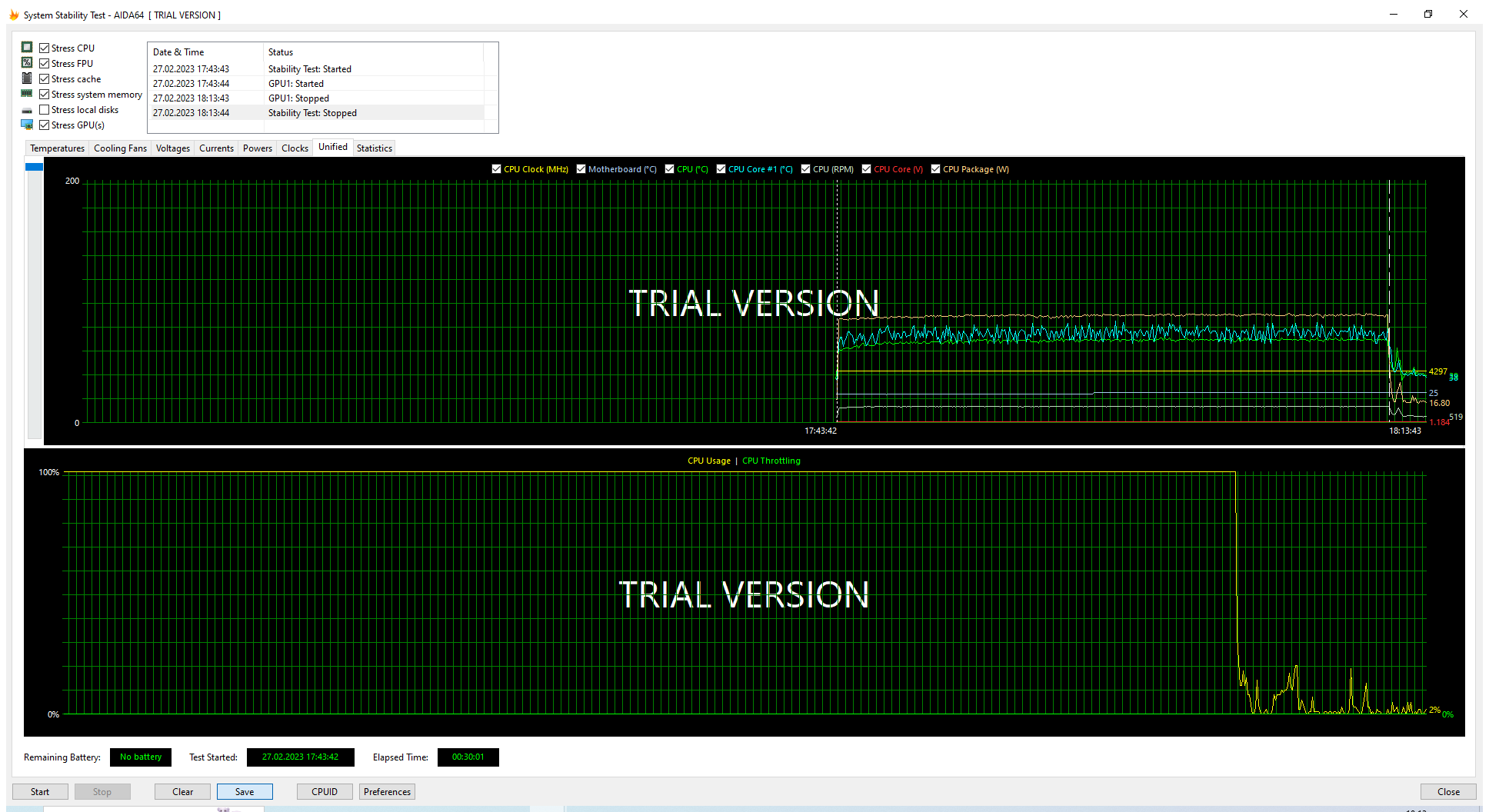
Task: Click the Stress cache chip icon
Action: tap(27, 78)
